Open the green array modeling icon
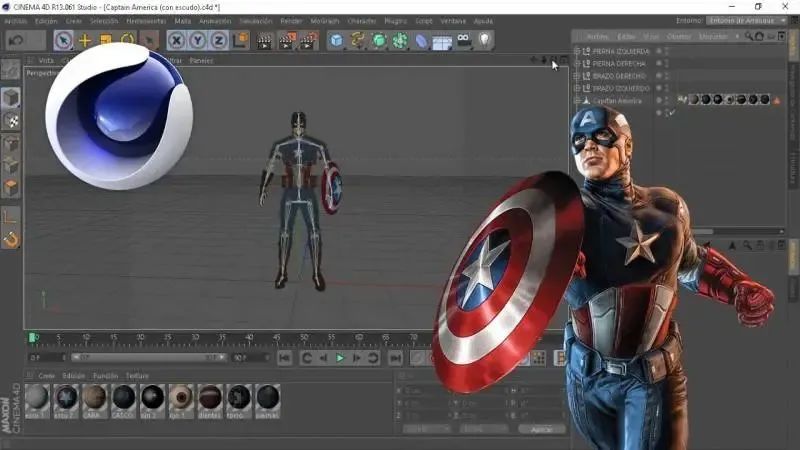800x450 pixels. (400, 40)
